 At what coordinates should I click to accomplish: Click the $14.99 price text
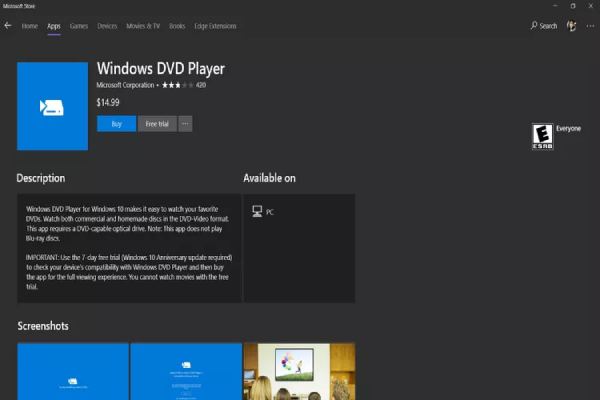pos(108,103)
